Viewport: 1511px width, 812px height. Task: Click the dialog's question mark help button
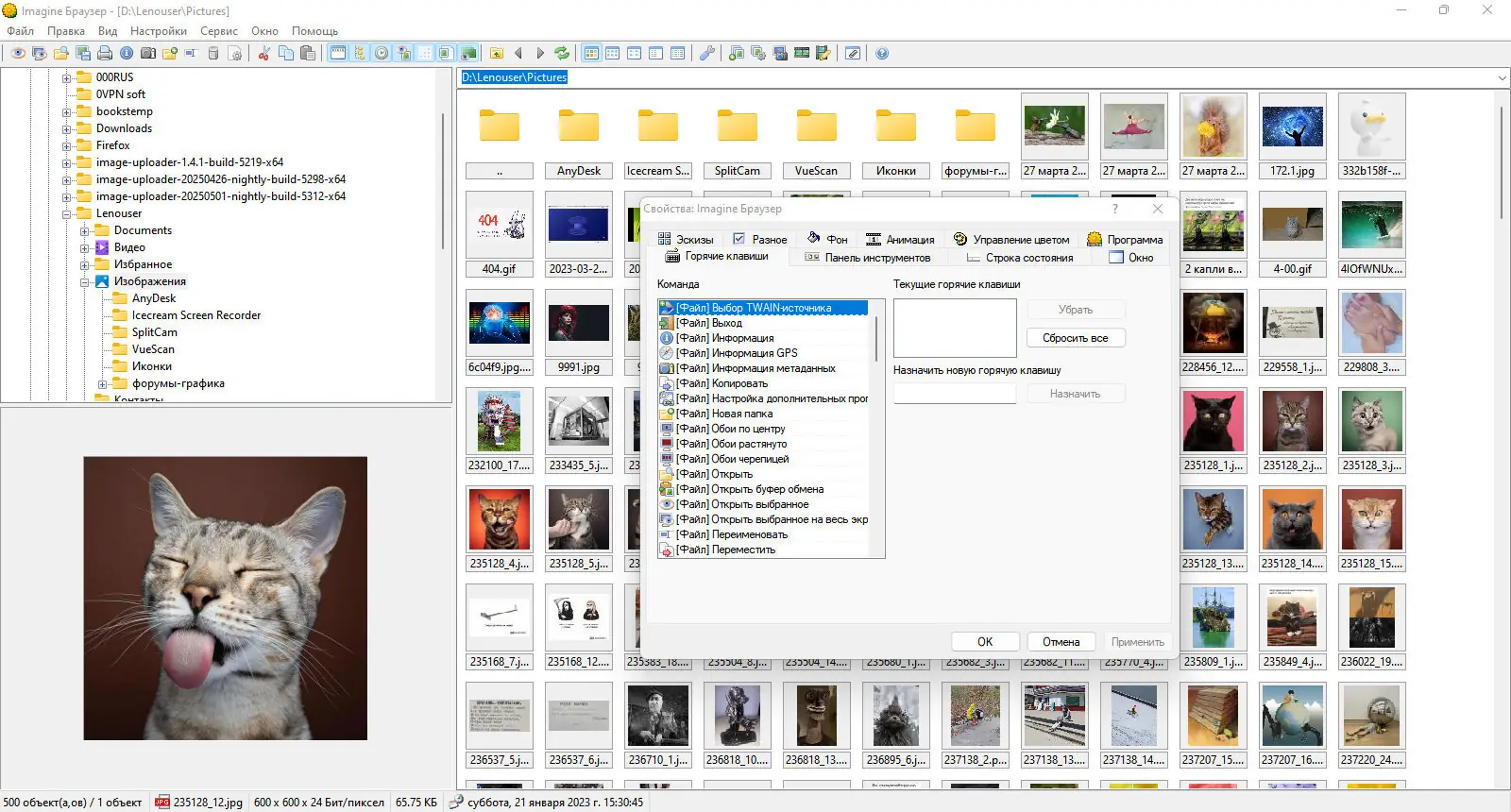tap(1115, 209)
